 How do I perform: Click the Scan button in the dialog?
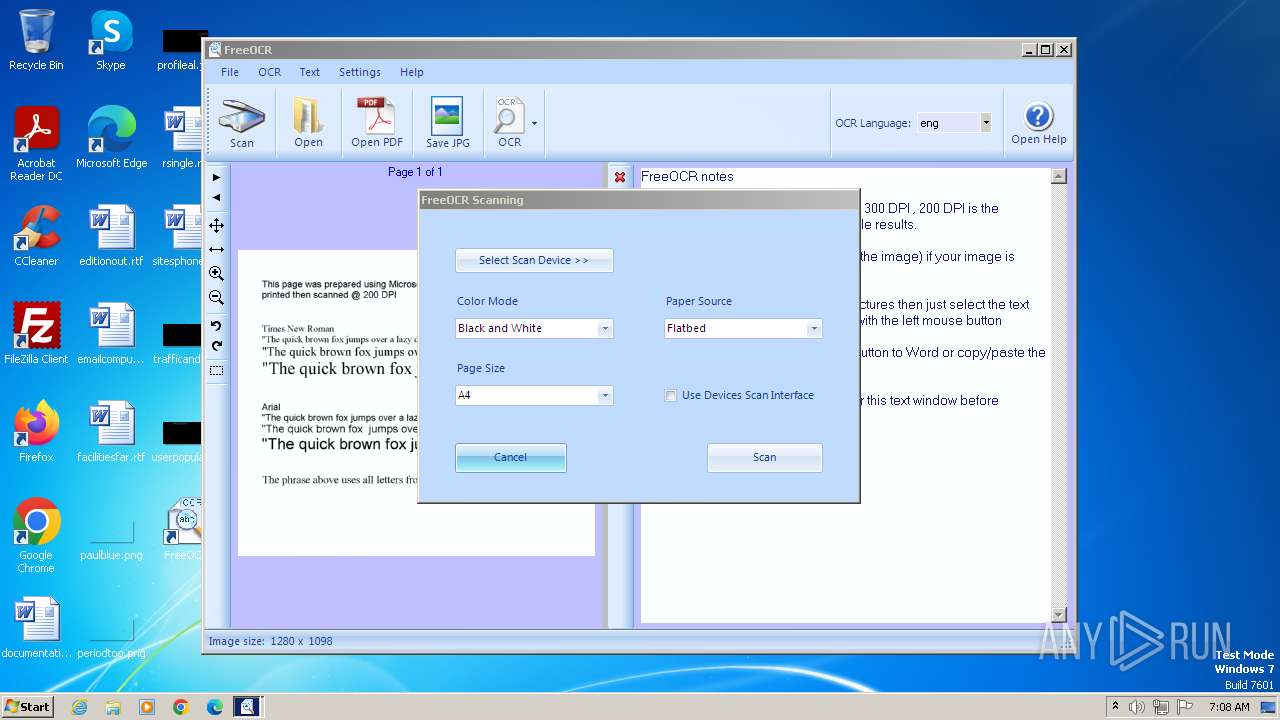pos(764,457)
